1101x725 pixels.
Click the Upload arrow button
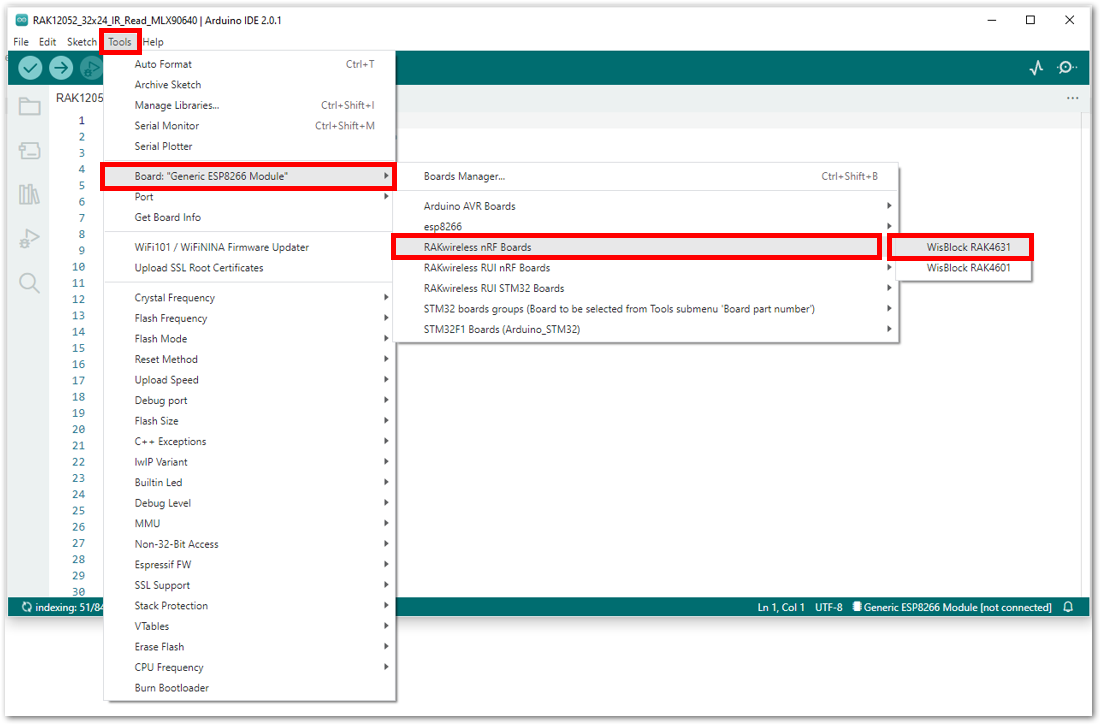tap(61, 68)
